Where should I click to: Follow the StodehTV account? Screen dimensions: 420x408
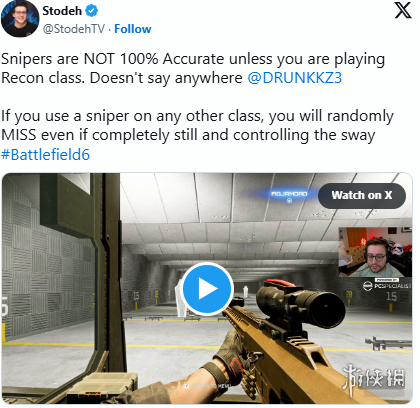coord(133,29)
